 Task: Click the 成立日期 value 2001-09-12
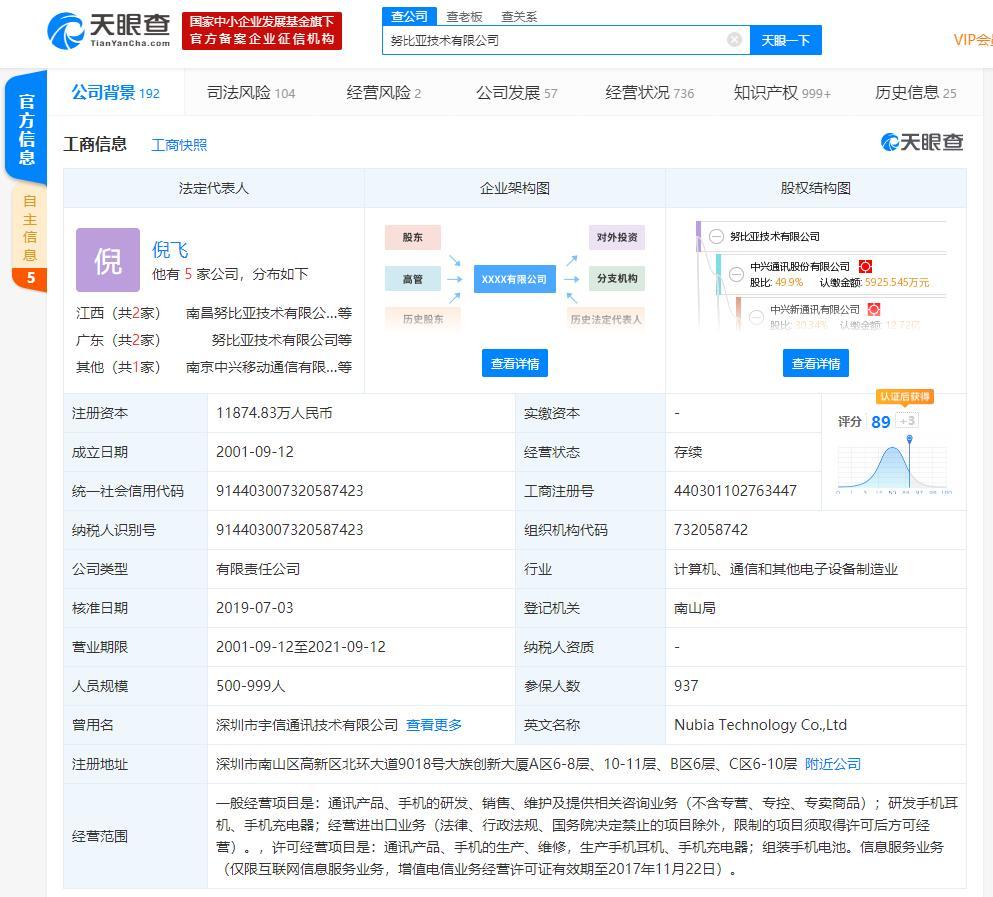tap(255, 452)
